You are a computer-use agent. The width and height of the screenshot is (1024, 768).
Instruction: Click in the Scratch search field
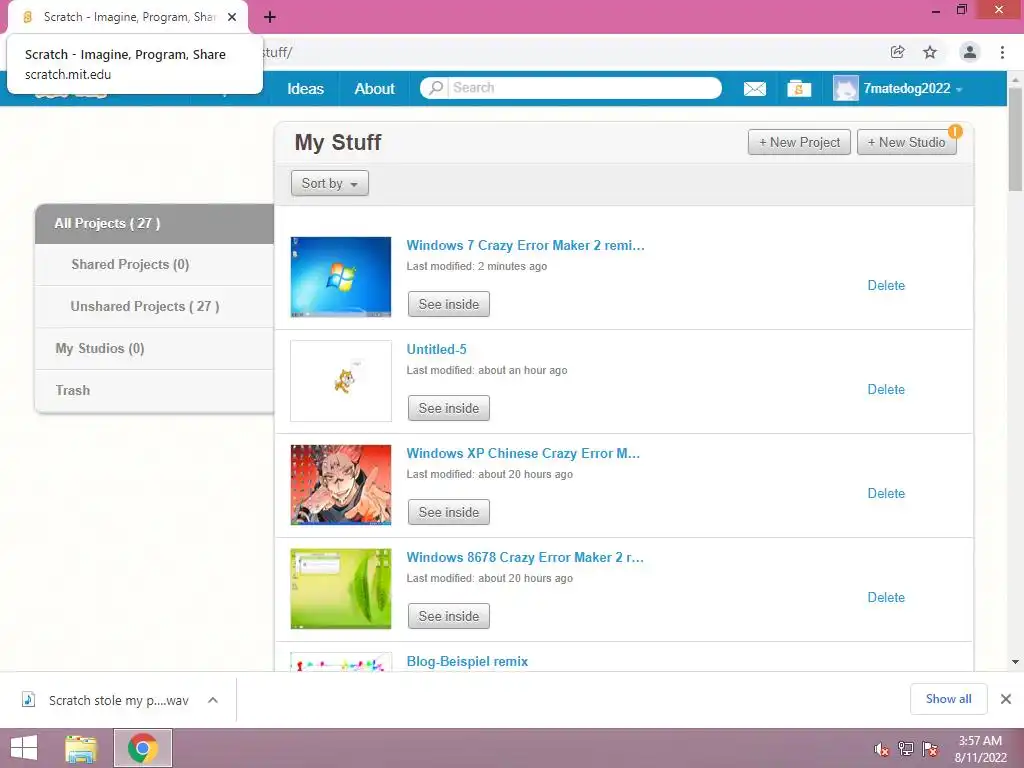[x=584, y=88]
